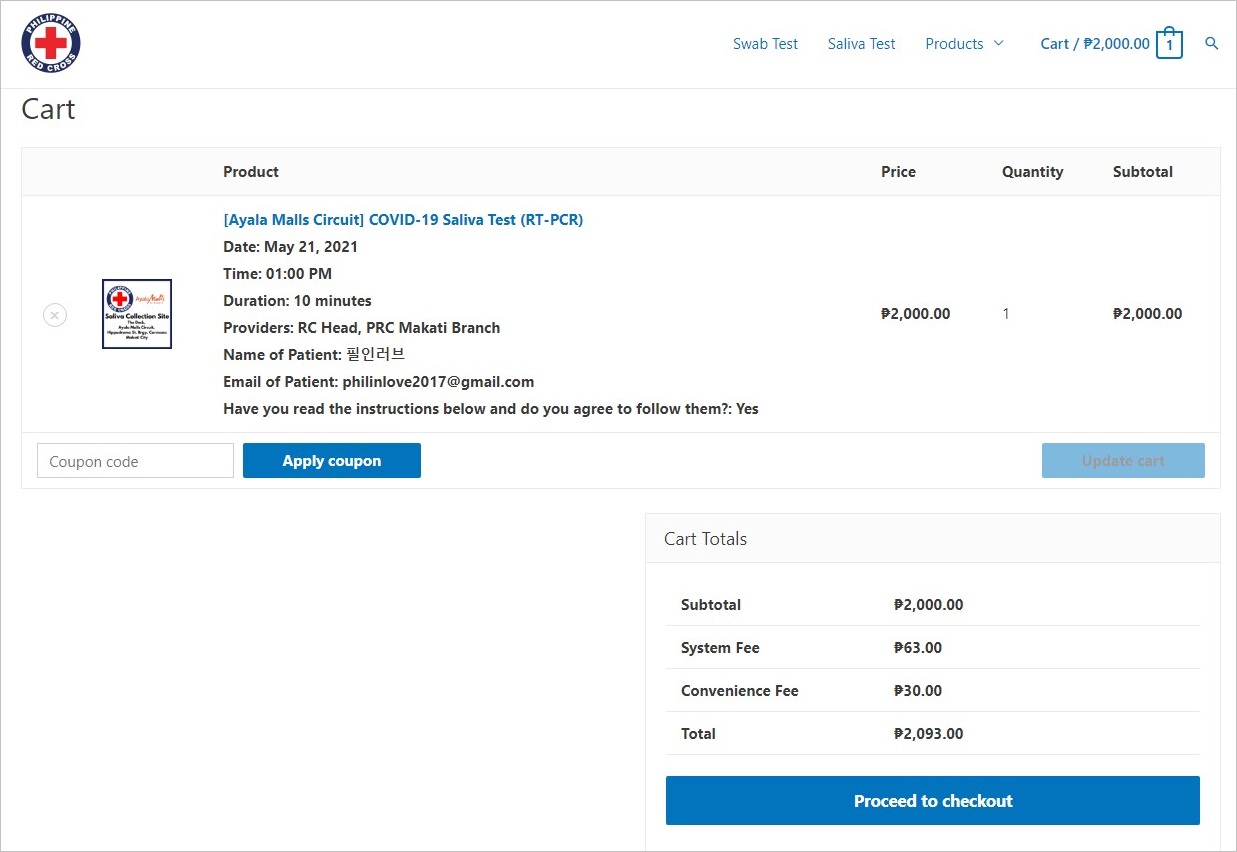This screenshot has height=852, width=1237.
Task: Click the instructions agreement line ending in Yes
Action: tap(491, 409)
